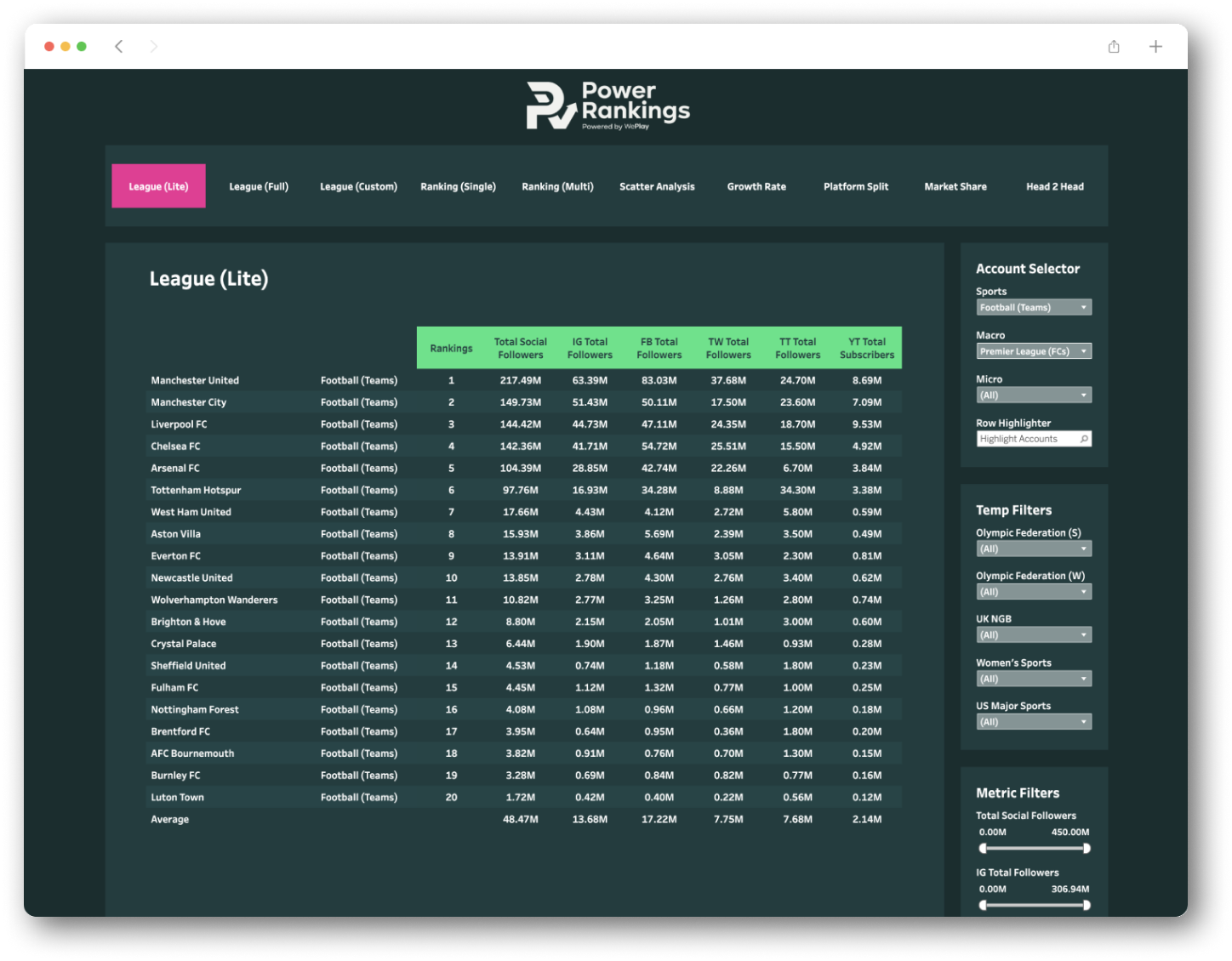Screen dimensions: 1232x961
Task: Click Aston Villa team name
Action: point(176,534)
